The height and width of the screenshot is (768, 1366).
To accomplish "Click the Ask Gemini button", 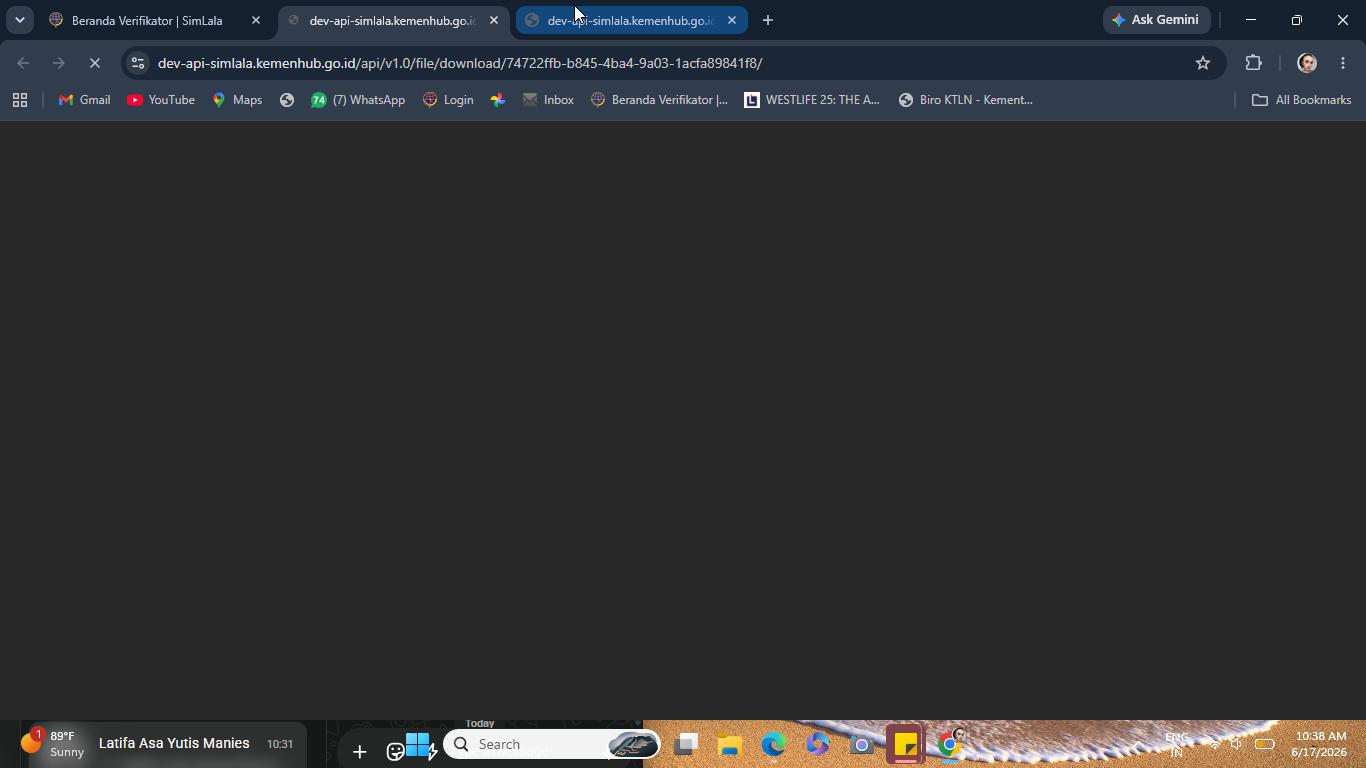I will point(1156,20).
